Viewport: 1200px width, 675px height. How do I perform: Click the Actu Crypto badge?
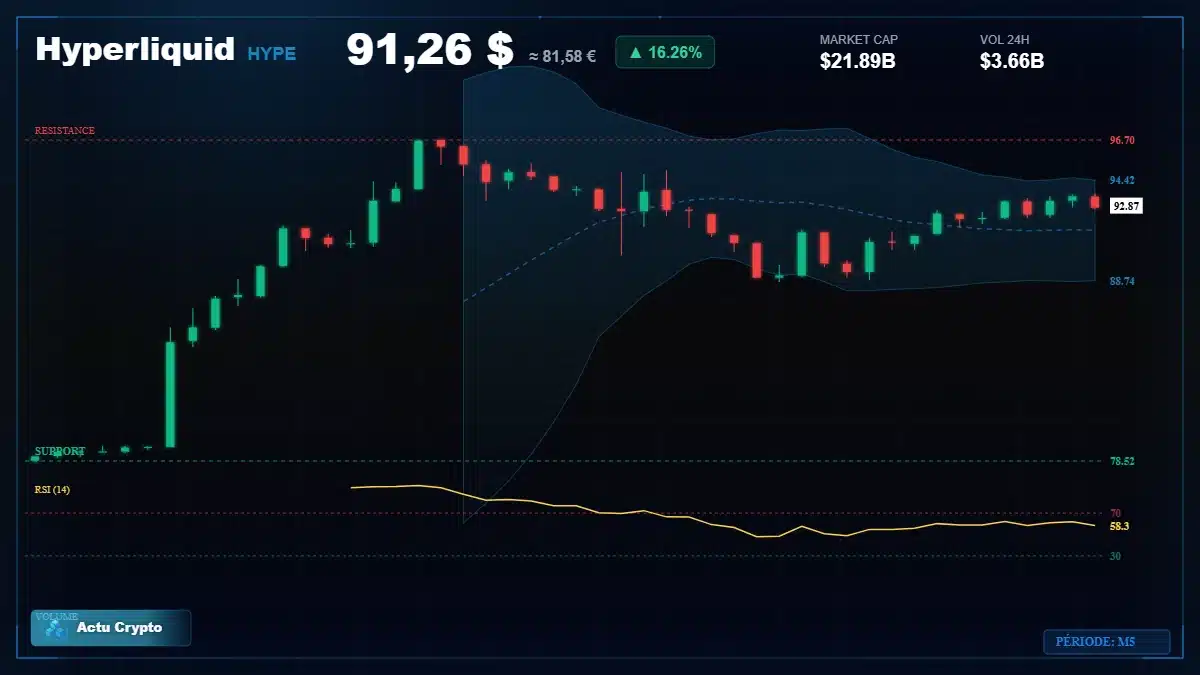111,628
